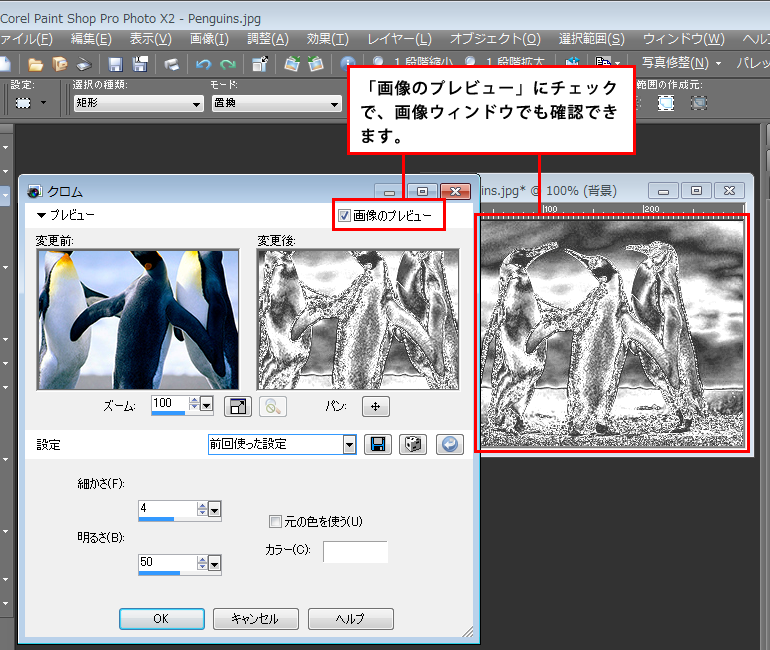Image resolution: width=770 pixels, height=650 pixels.
Task: Open the 設定 preset dropdown arrow
Action: point(43,103)
